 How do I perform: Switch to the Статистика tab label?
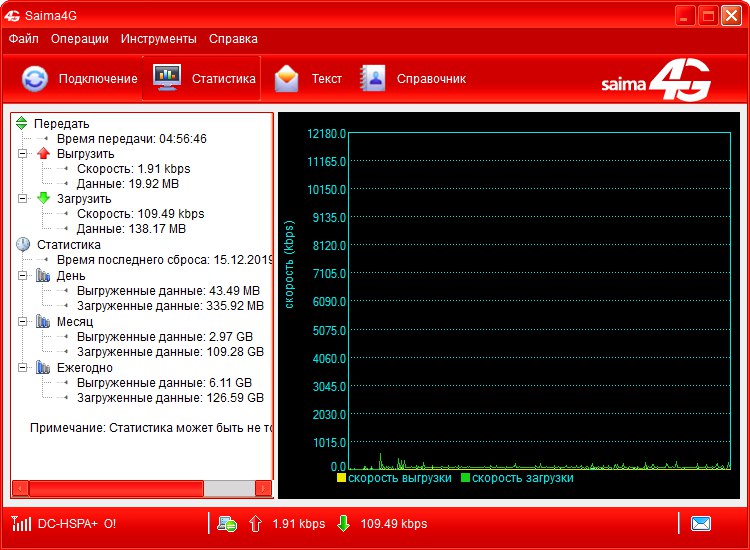pyautogui.click(x=223, y=78)
